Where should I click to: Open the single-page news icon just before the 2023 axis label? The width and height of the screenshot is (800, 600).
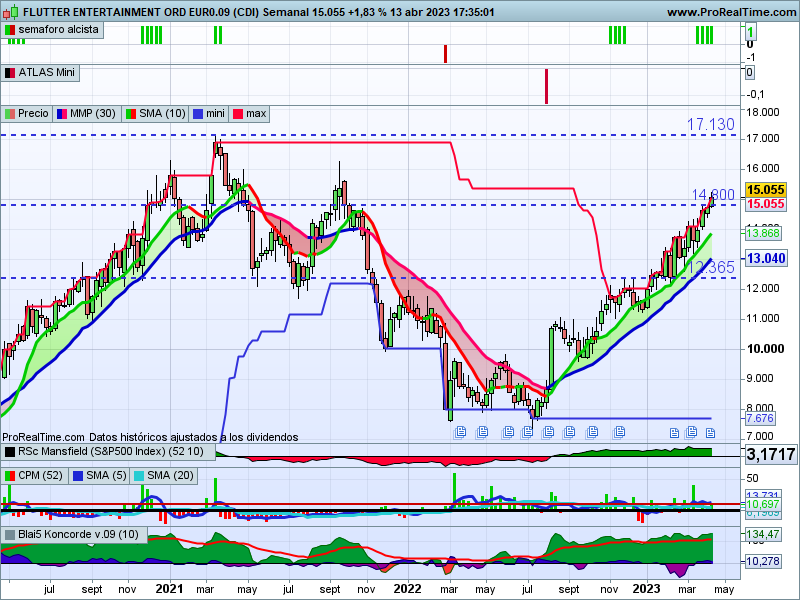click(674, 433)
